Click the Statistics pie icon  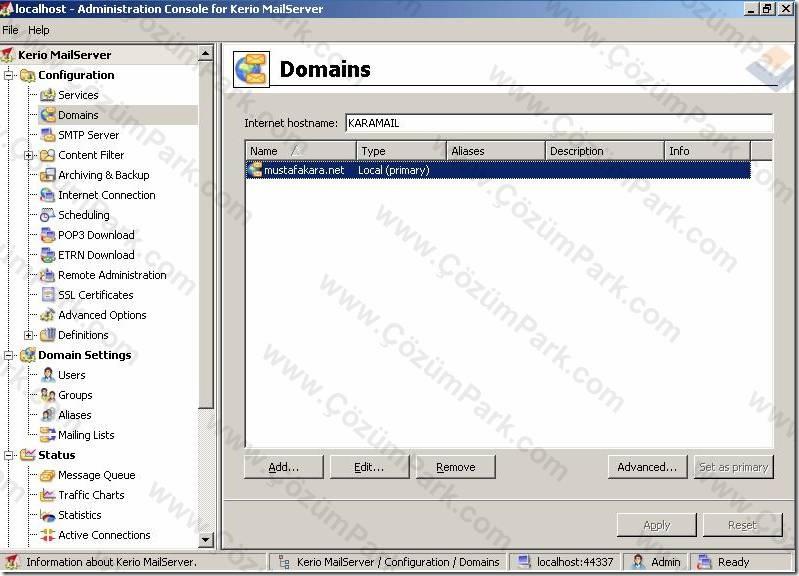47,515
